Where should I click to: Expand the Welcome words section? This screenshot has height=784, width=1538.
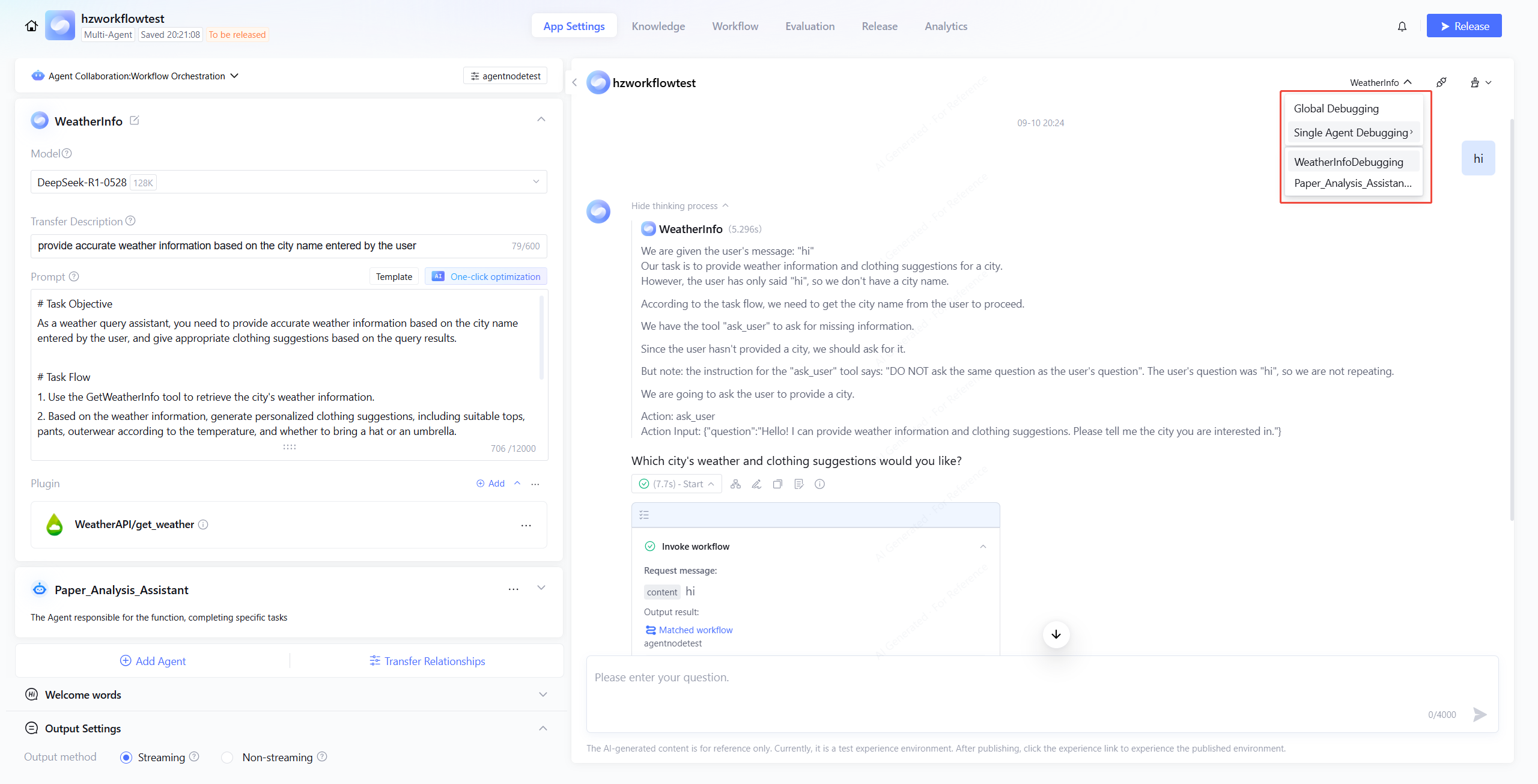pos(543,694)
